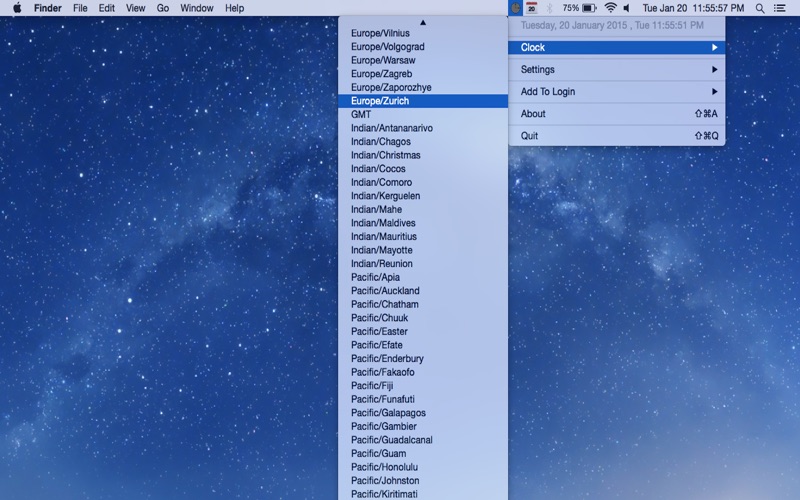Select Pacific/Fakaofo timezone
Viewport: 800px width, 500px height.
(x=423, y=372)
